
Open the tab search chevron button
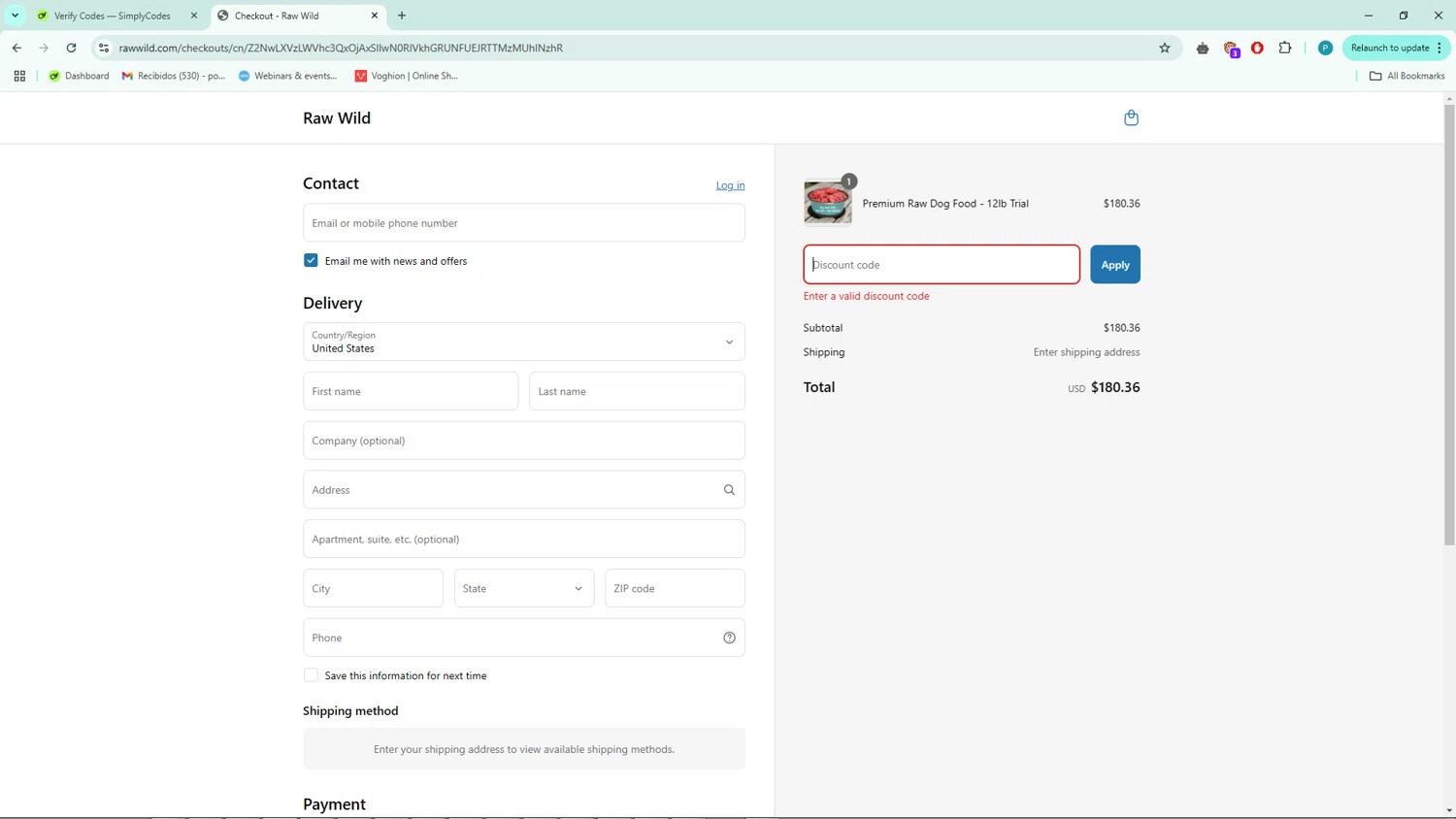[16, 16]
